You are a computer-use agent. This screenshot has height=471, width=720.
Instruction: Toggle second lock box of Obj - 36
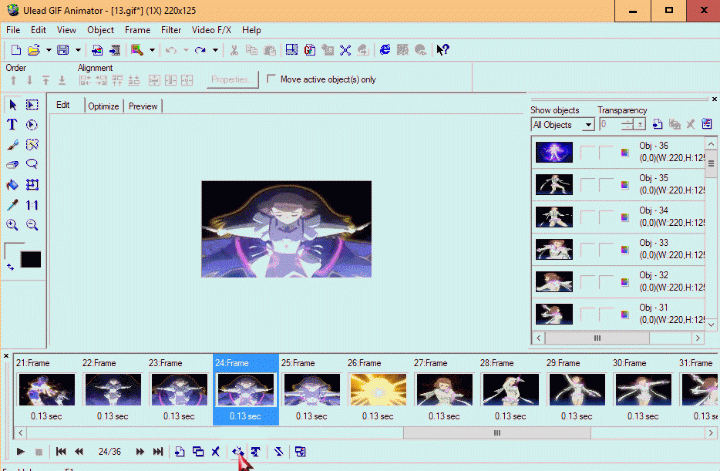coord(606,152)
